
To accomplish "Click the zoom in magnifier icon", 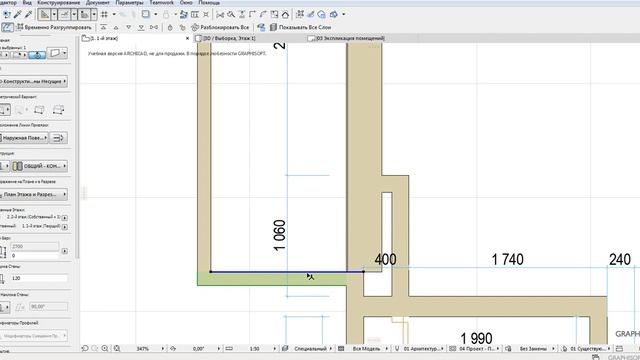I will point(105,349).
